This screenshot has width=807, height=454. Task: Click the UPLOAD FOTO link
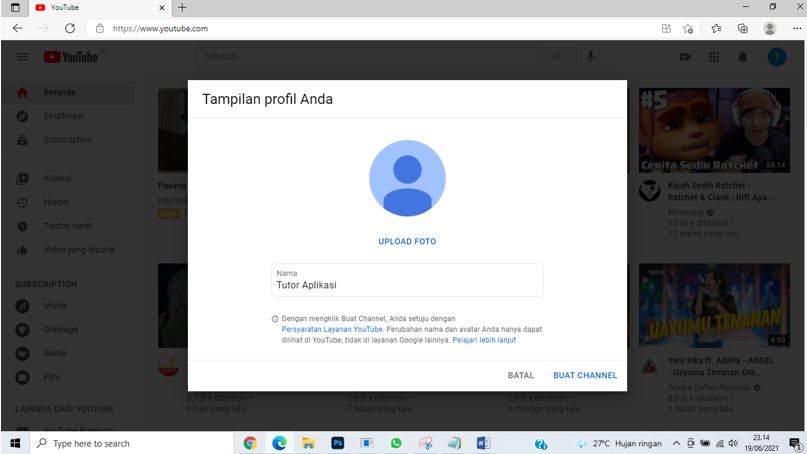point(407,242)
